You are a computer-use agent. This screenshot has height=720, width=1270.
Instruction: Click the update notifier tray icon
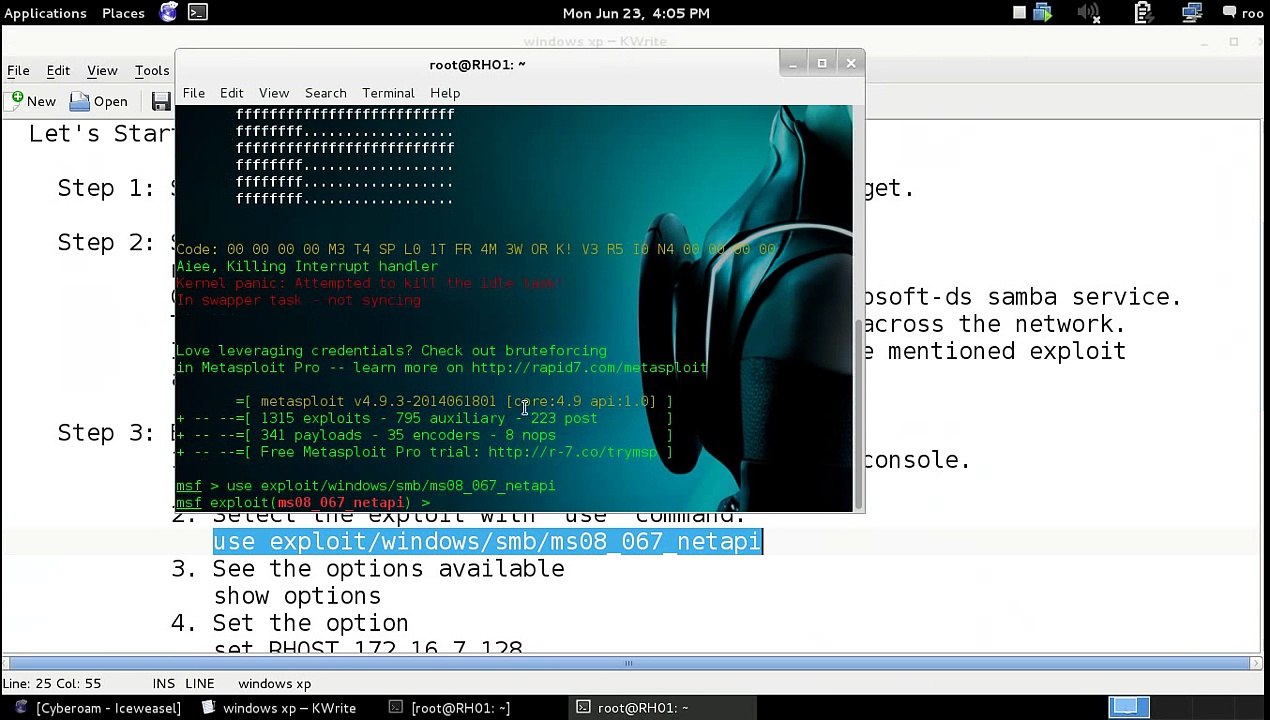[x=1043, y=13]
